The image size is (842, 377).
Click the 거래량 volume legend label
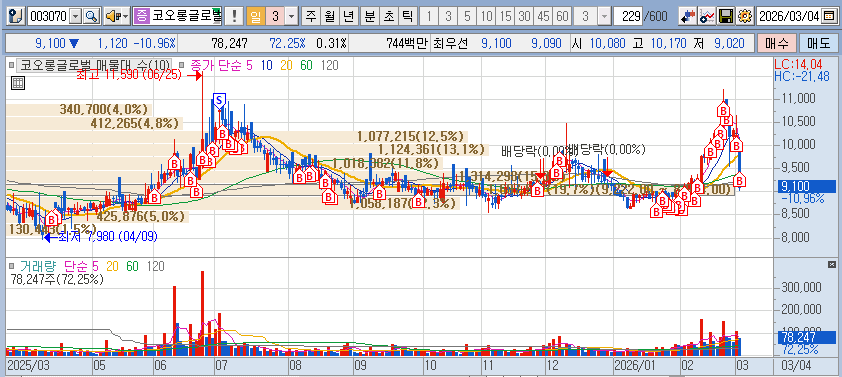pos(38,266)
